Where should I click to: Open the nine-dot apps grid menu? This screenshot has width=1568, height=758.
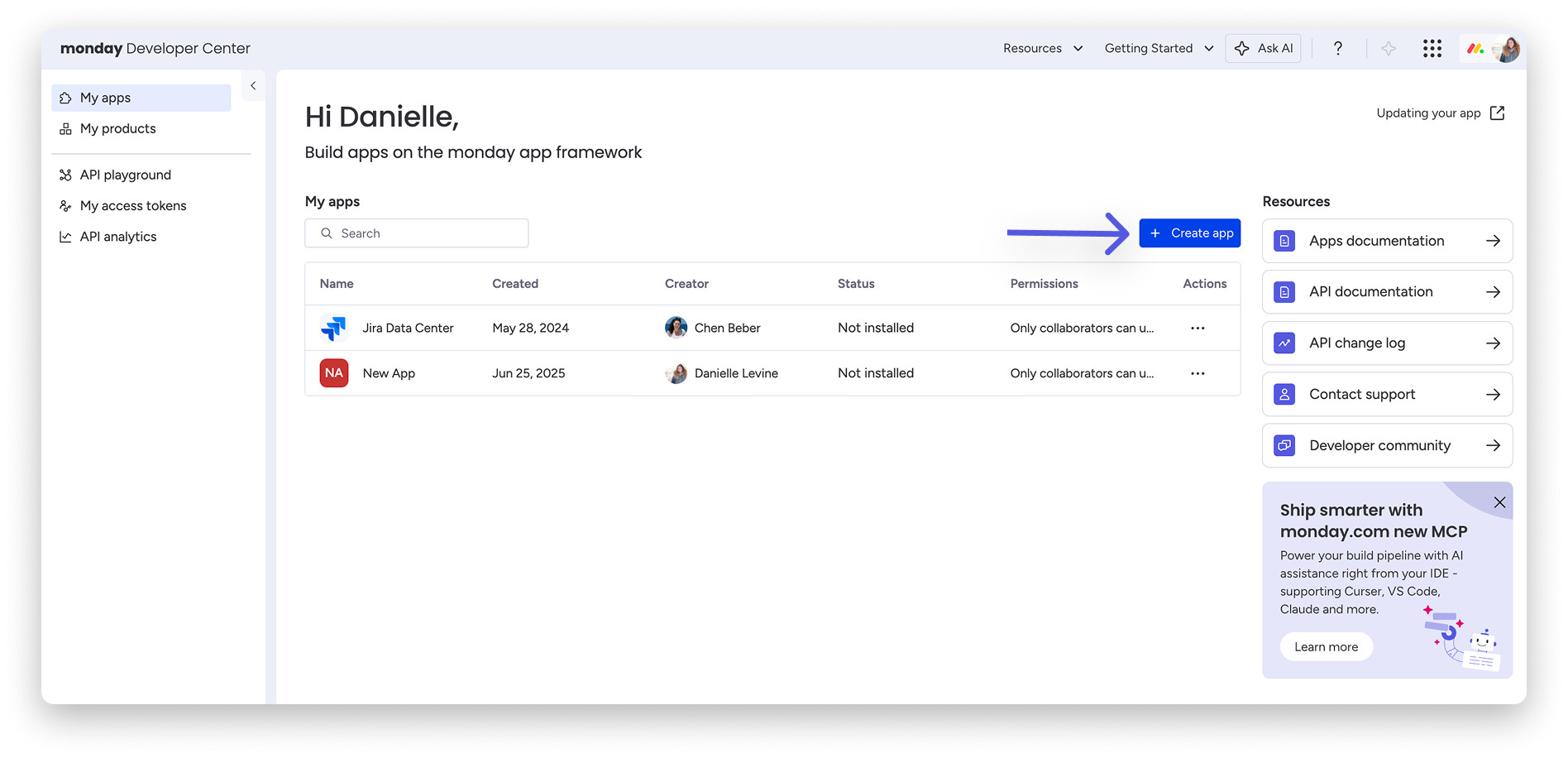pyautogui.click(x=1432, y=49)
